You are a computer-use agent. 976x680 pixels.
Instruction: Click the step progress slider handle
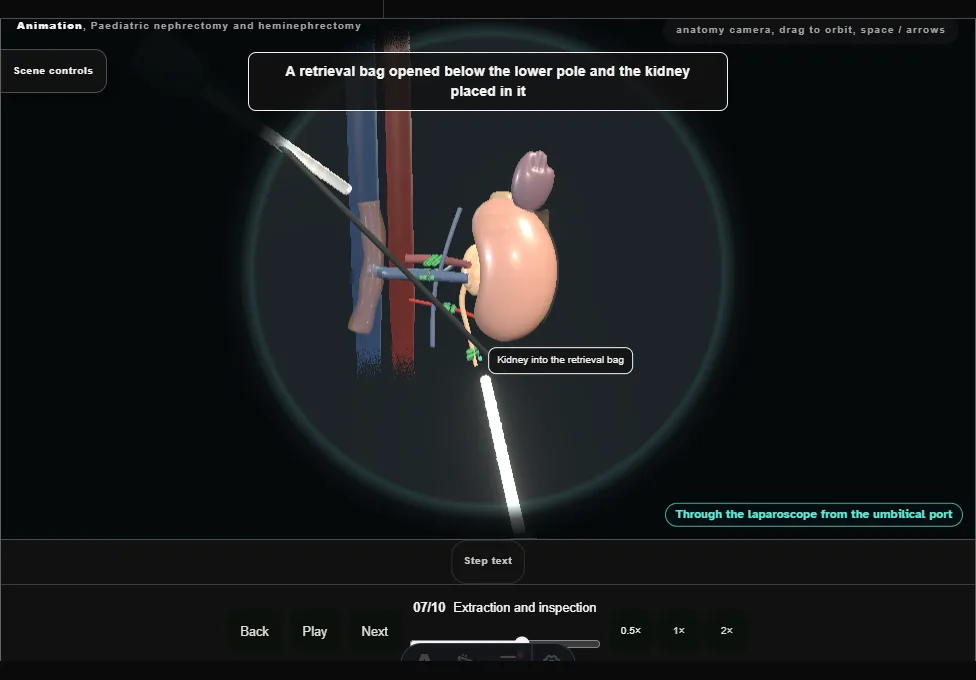pyautogui.click(x=522, y=642)
